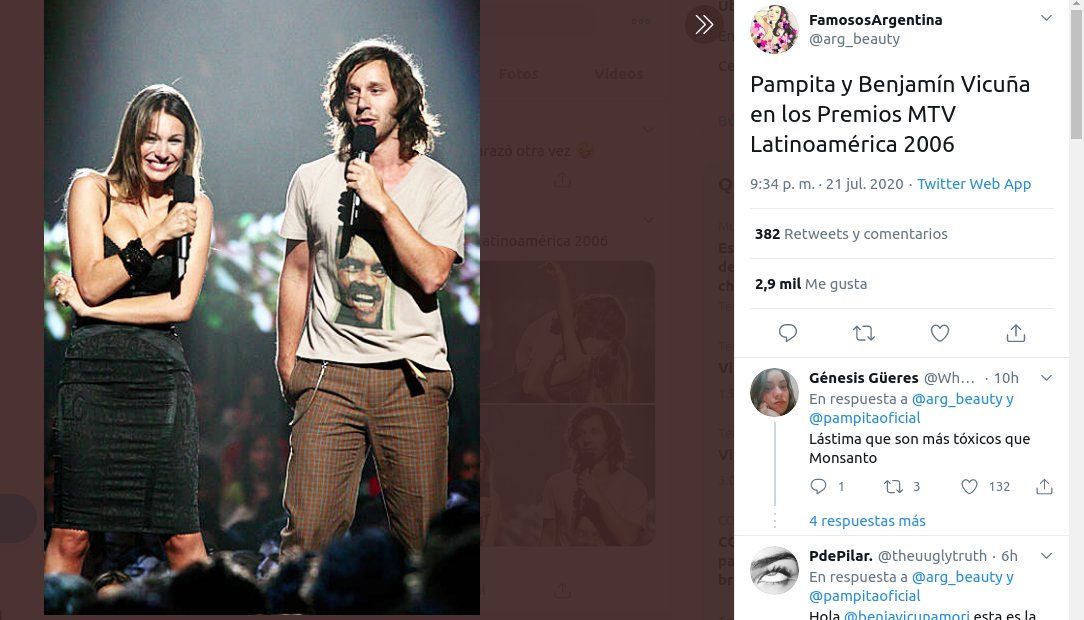
Task: Click the more options dots above the photo
Action: (x=640, y=20)
